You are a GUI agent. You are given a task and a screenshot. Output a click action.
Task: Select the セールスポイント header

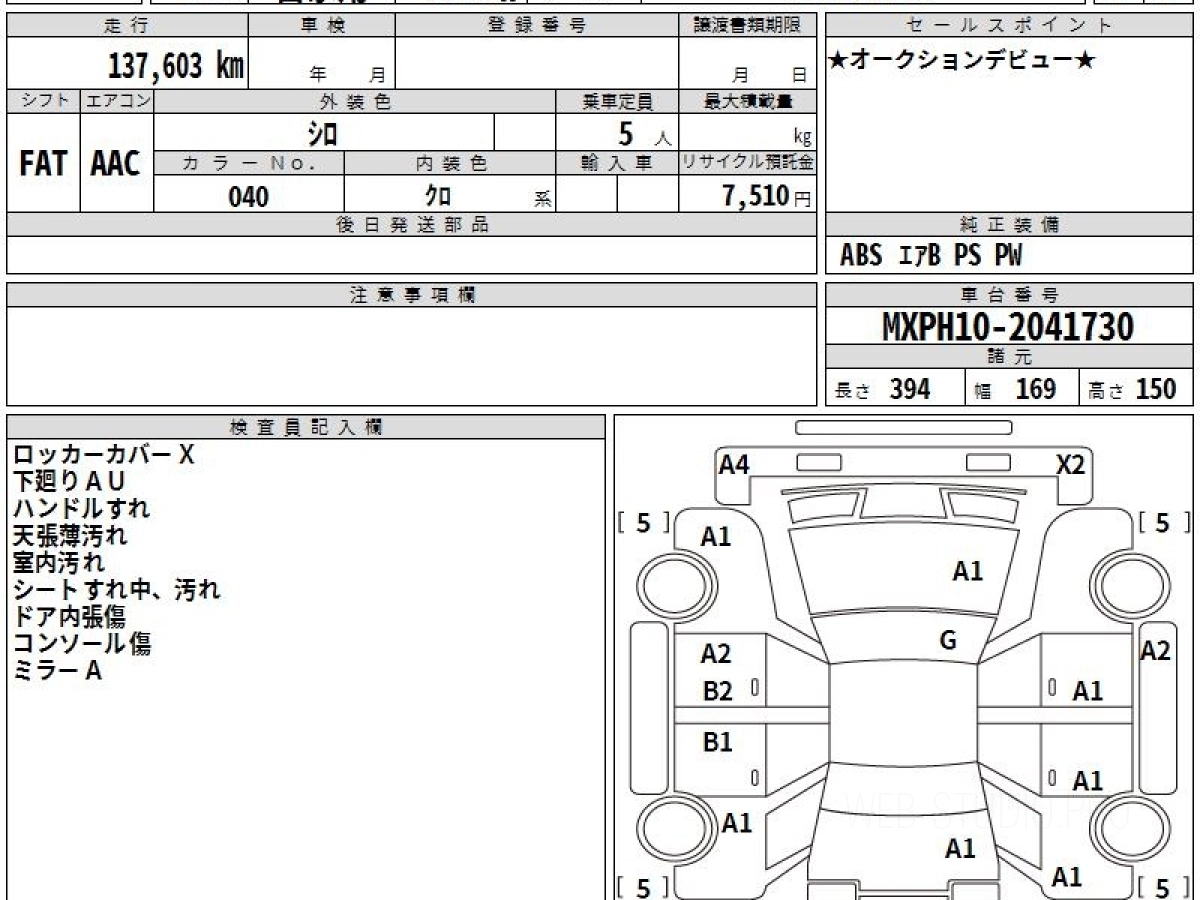[1009, 26]
